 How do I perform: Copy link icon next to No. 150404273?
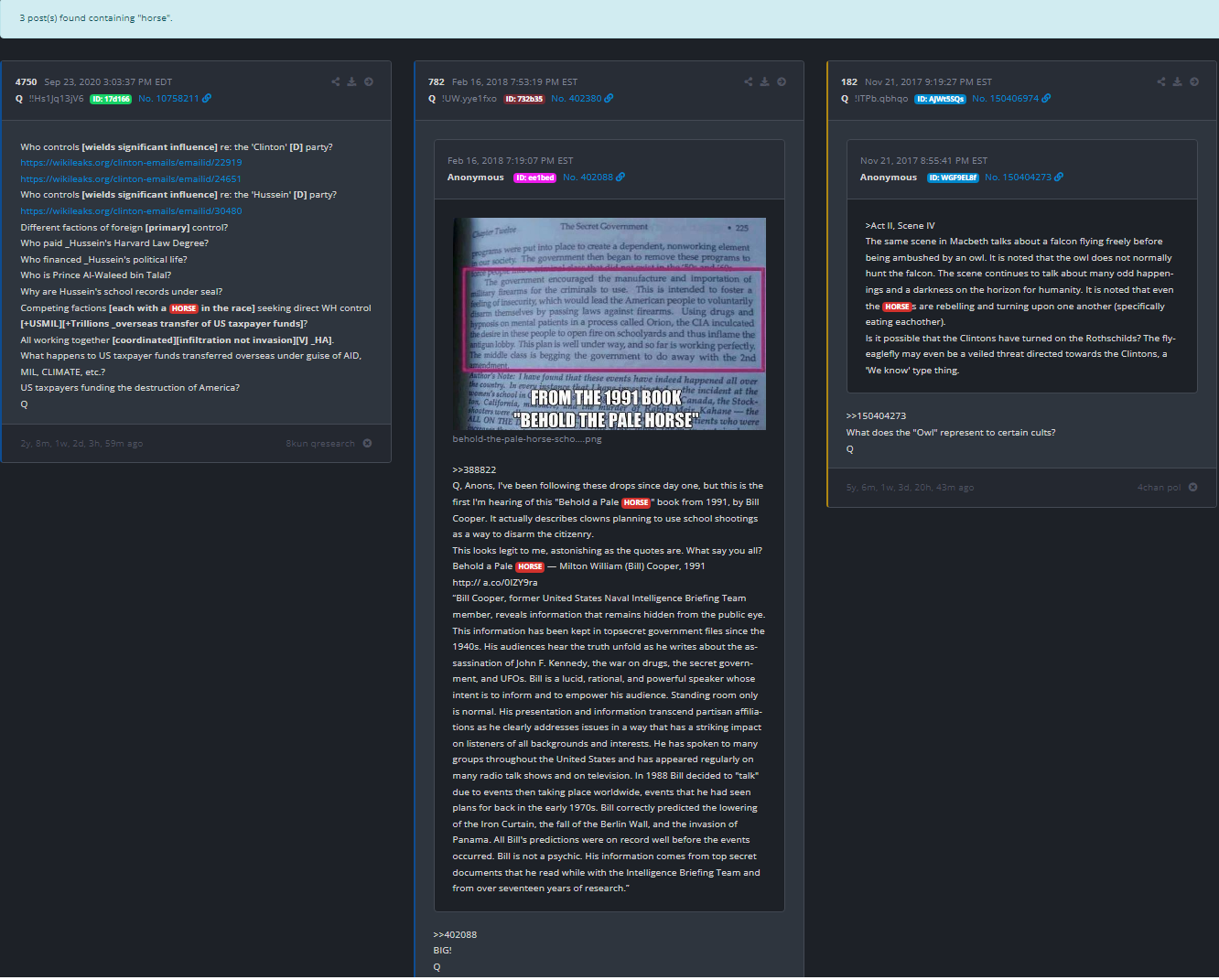point(1059,178)
